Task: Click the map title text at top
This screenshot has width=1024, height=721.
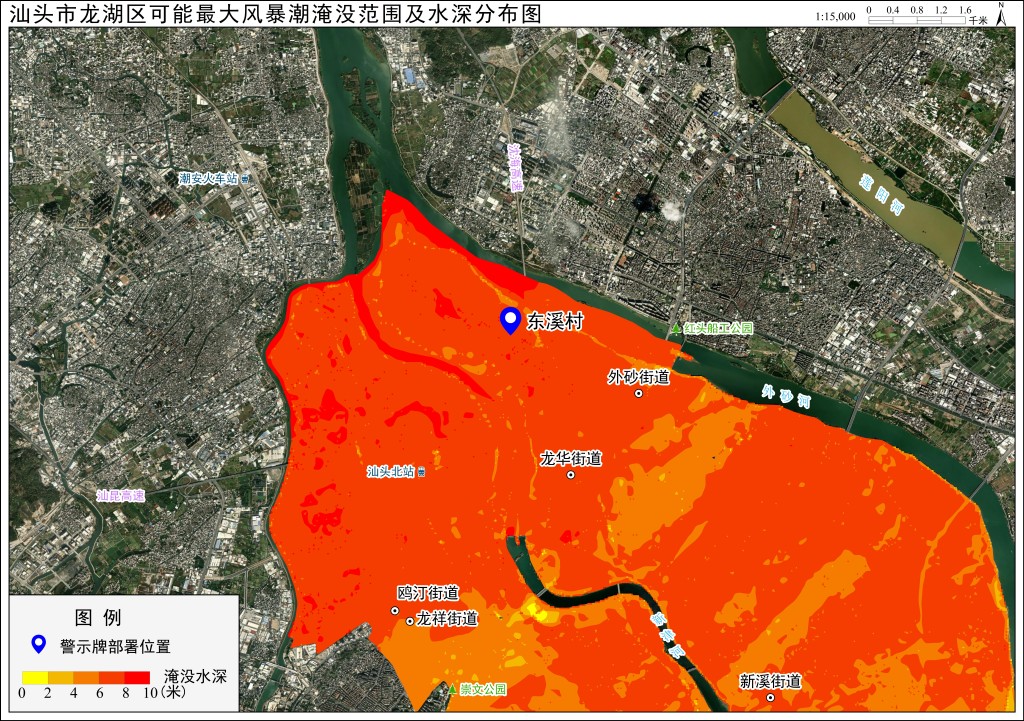Action: point(276,13)
